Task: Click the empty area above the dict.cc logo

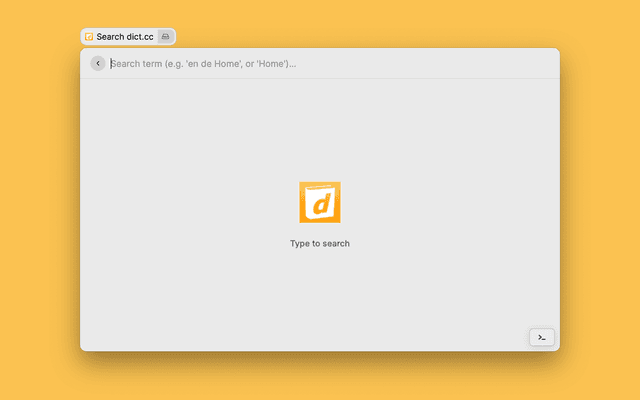Action: 320,130
